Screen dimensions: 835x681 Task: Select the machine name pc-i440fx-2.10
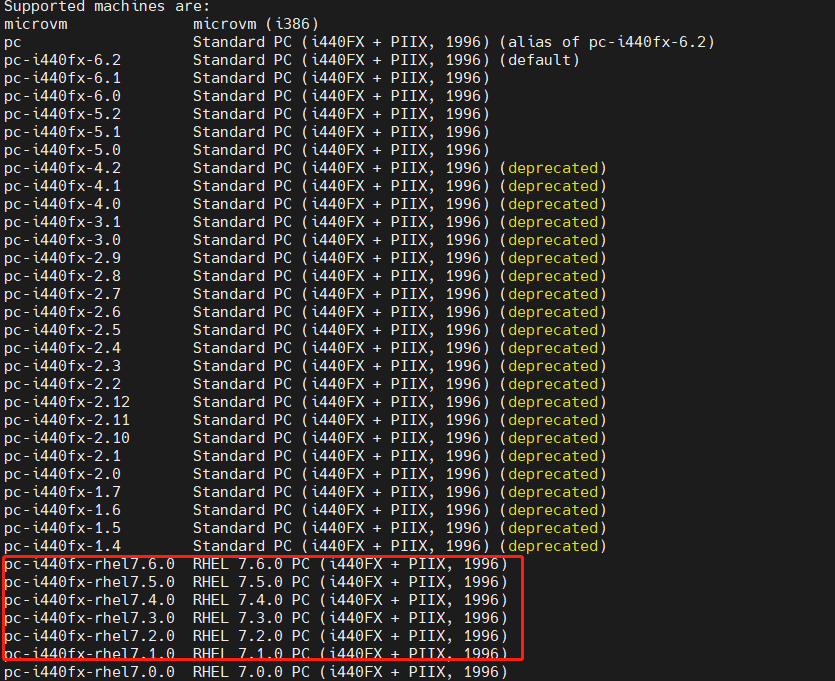67,438
